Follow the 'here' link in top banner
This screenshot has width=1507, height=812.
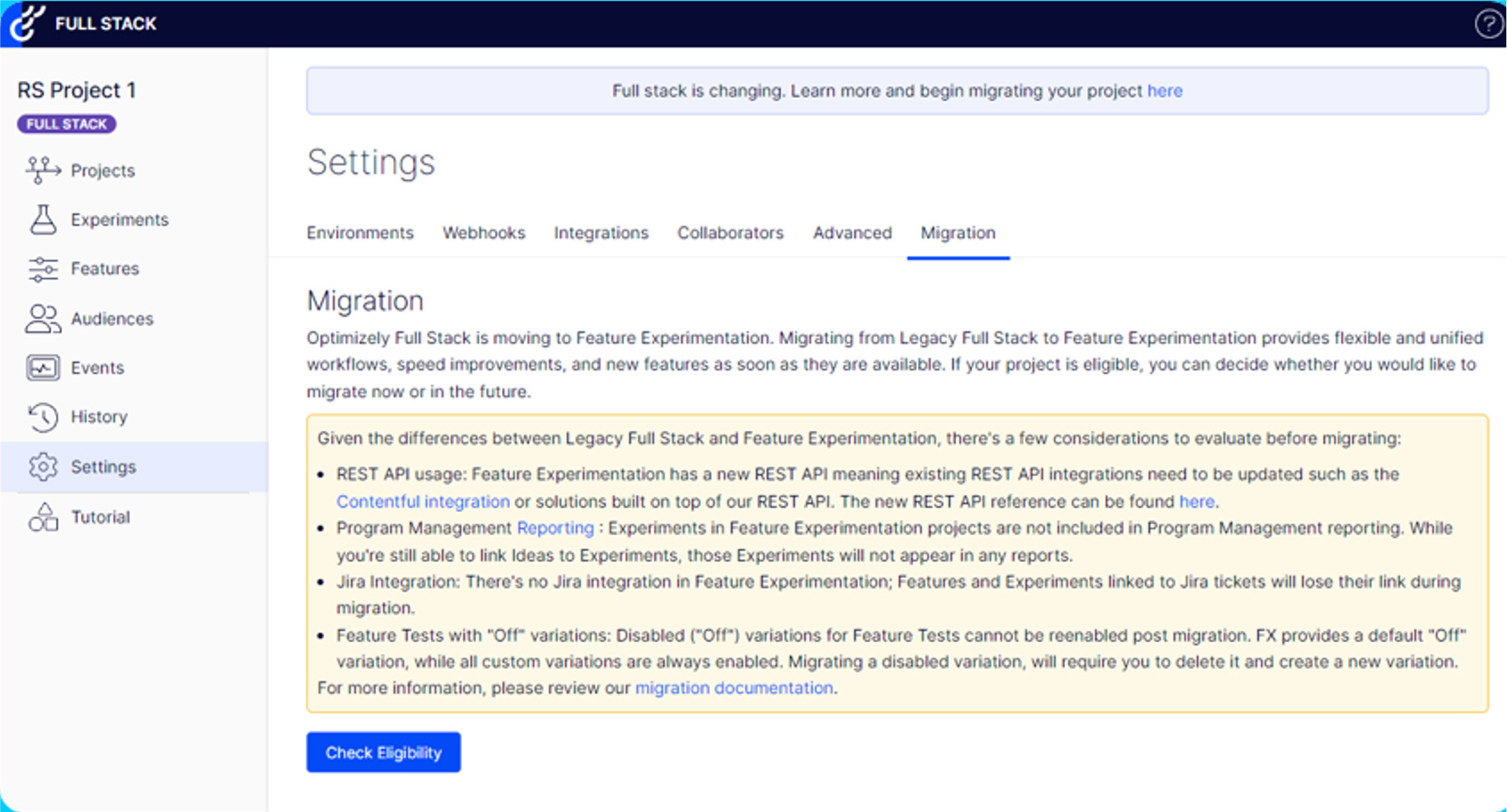pos(1165,91)
